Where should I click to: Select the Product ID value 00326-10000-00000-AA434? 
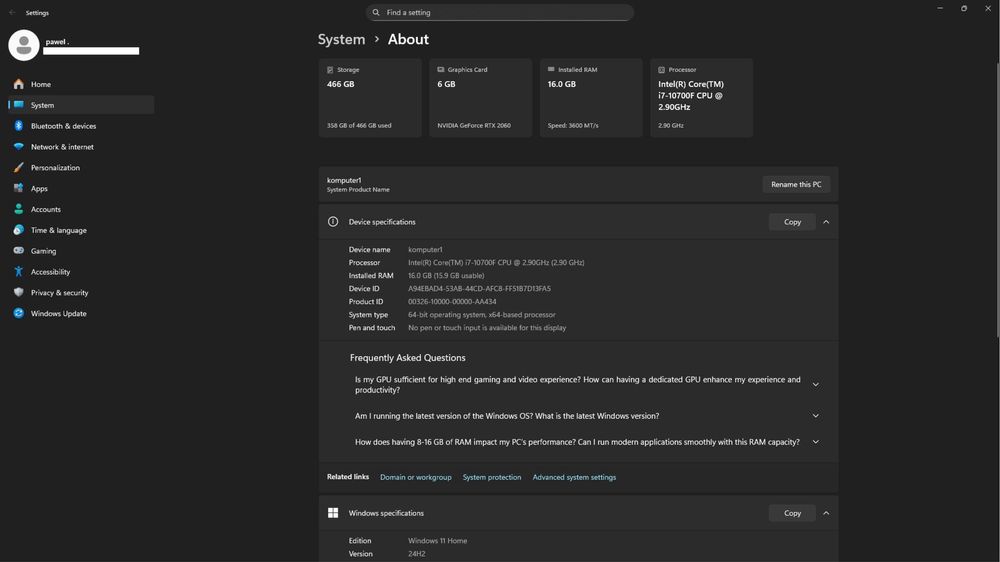coord(452,302)
